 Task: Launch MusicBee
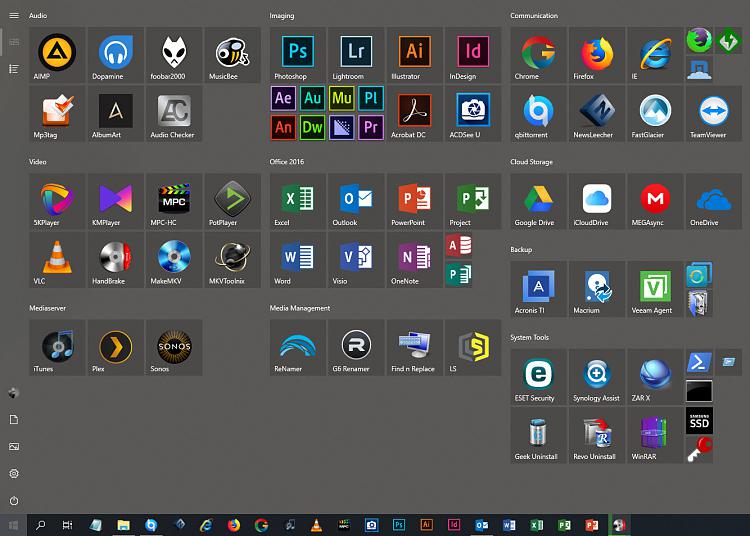click(232, 55)
